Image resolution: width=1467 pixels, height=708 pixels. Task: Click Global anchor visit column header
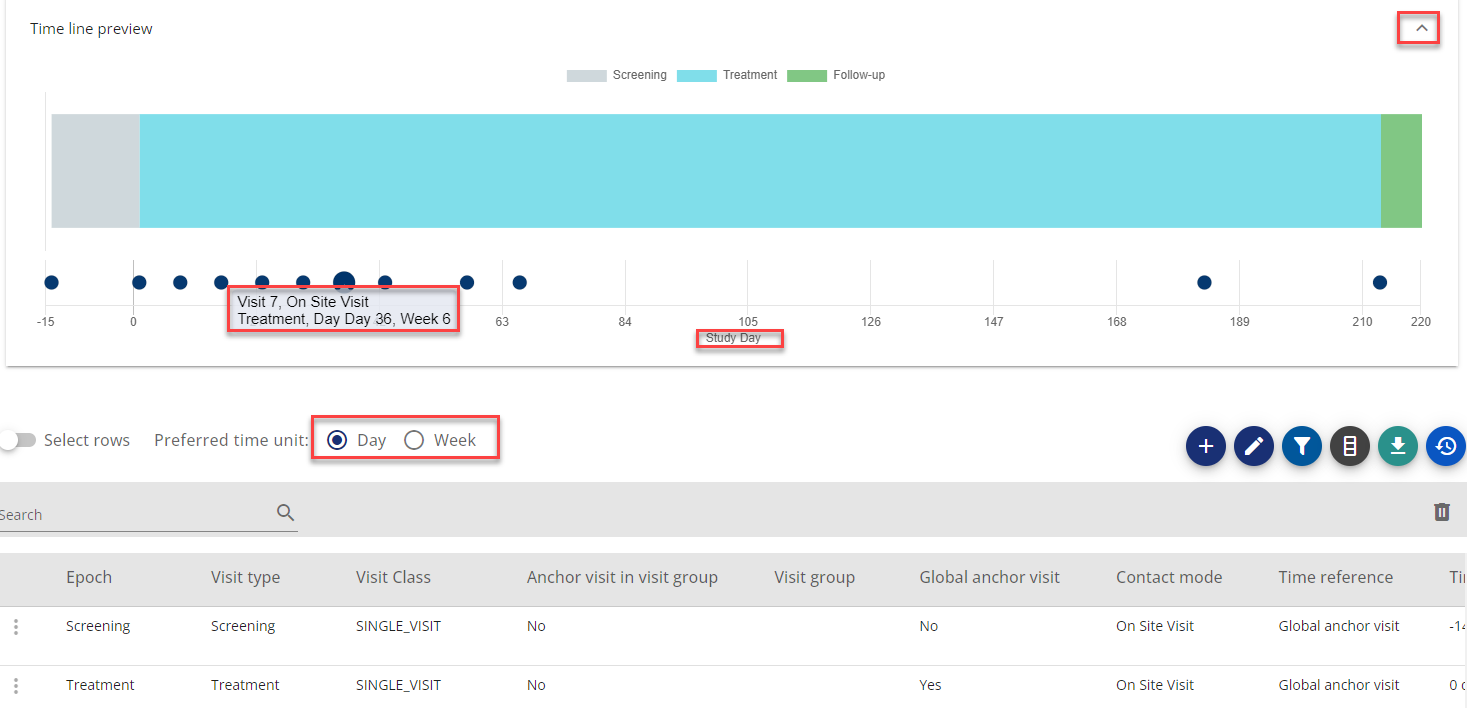989,578
